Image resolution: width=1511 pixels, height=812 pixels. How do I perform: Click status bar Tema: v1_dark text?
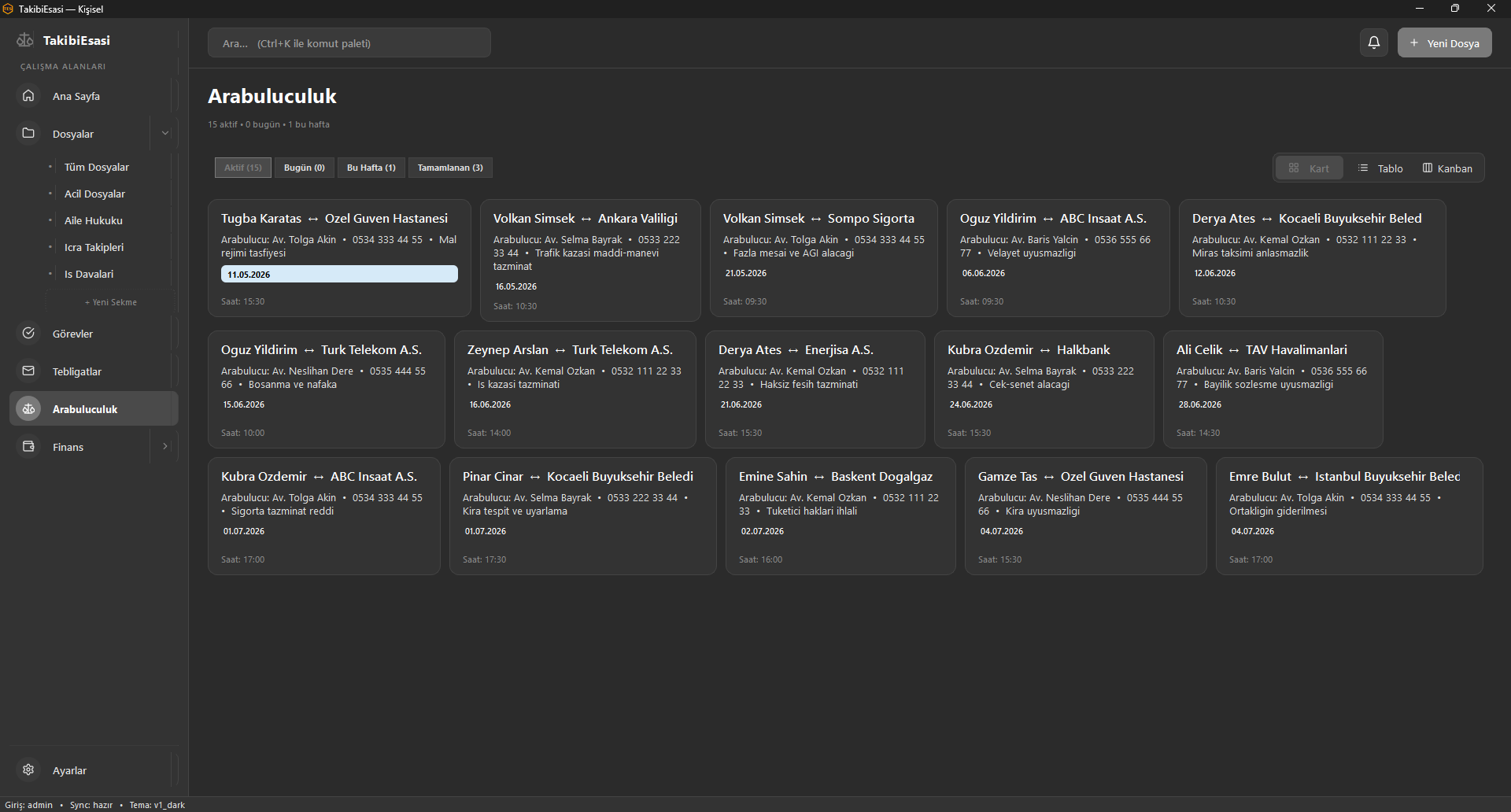(157, 805)
